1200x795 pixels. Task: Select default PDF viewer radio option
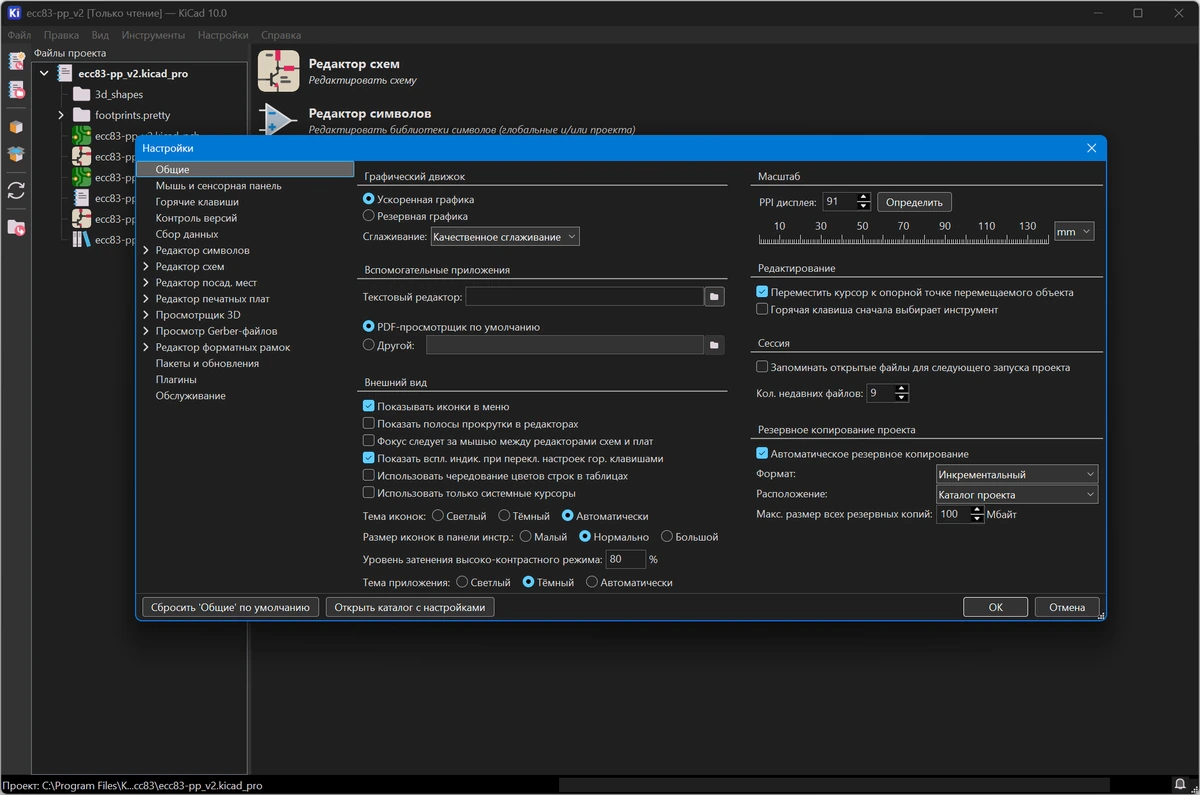click(369, 327)
